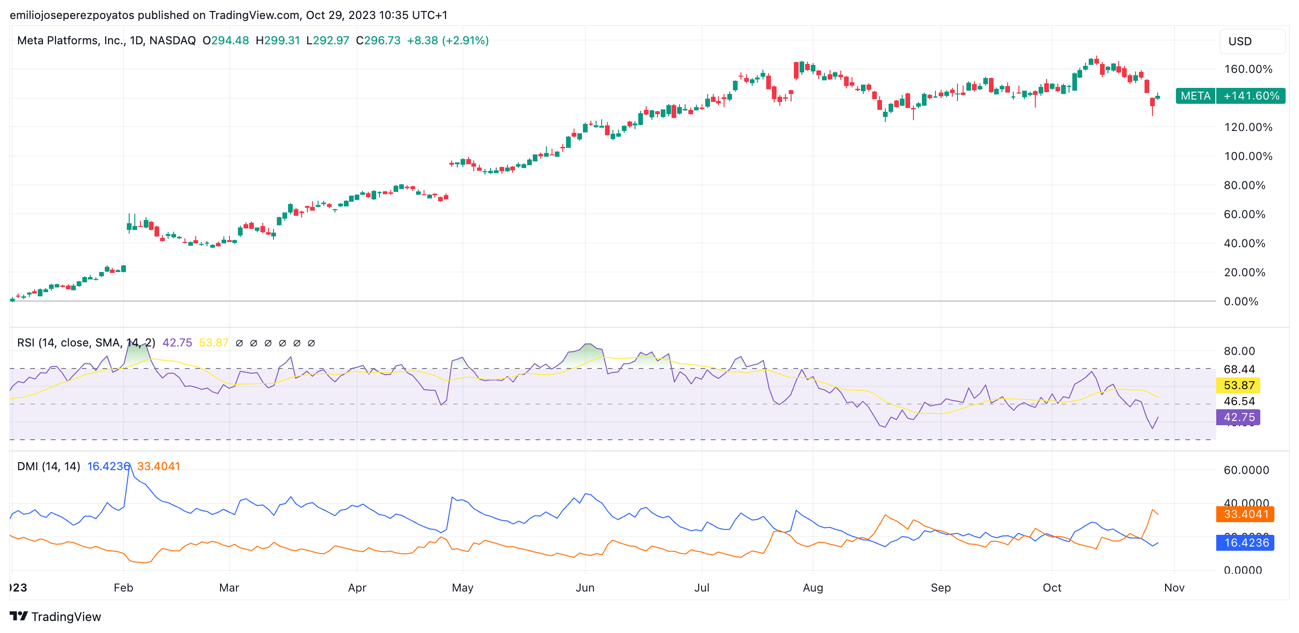Click the DMI legend orange 33.4041 value
This screenshot has height=633, width=1299.
click(159, 466)
